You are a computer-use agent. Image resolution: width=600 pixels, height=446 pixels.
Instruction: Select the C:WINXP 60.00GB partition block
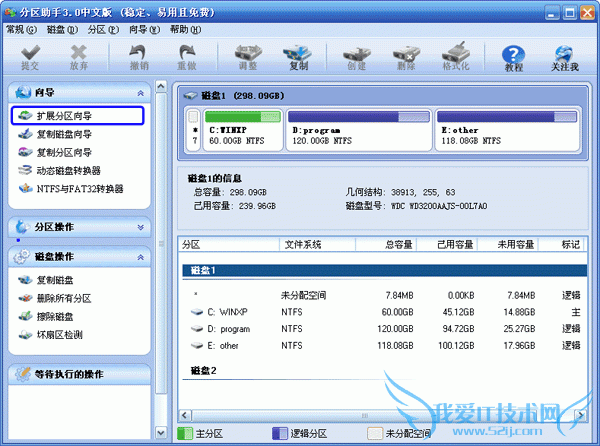pyautogui.click(x=243, y=129)
